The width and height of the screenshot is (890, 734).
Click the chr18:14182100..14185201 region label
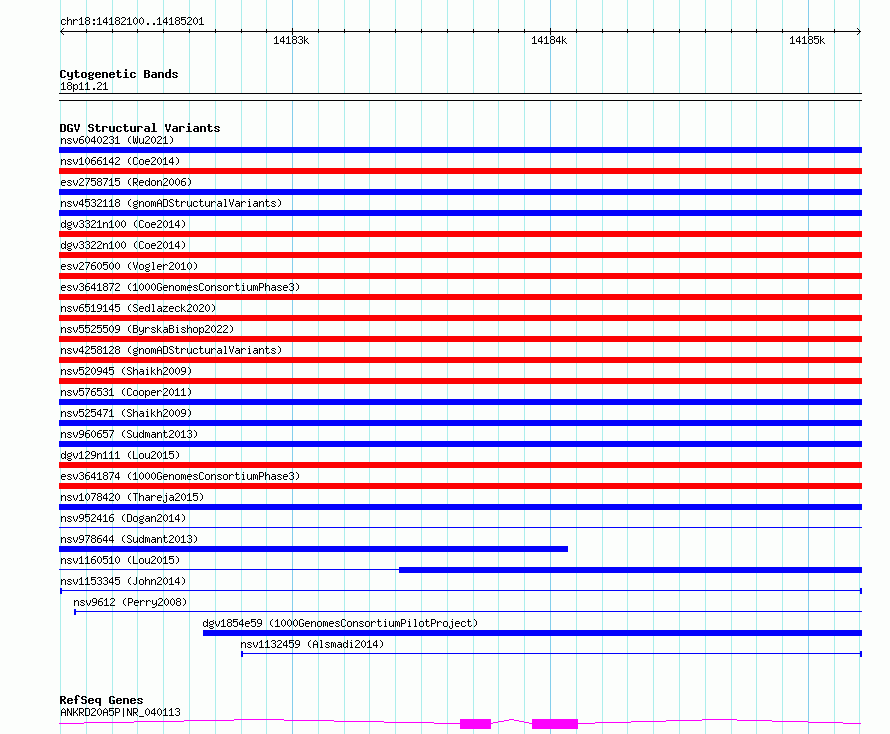(x=132, y=22)
